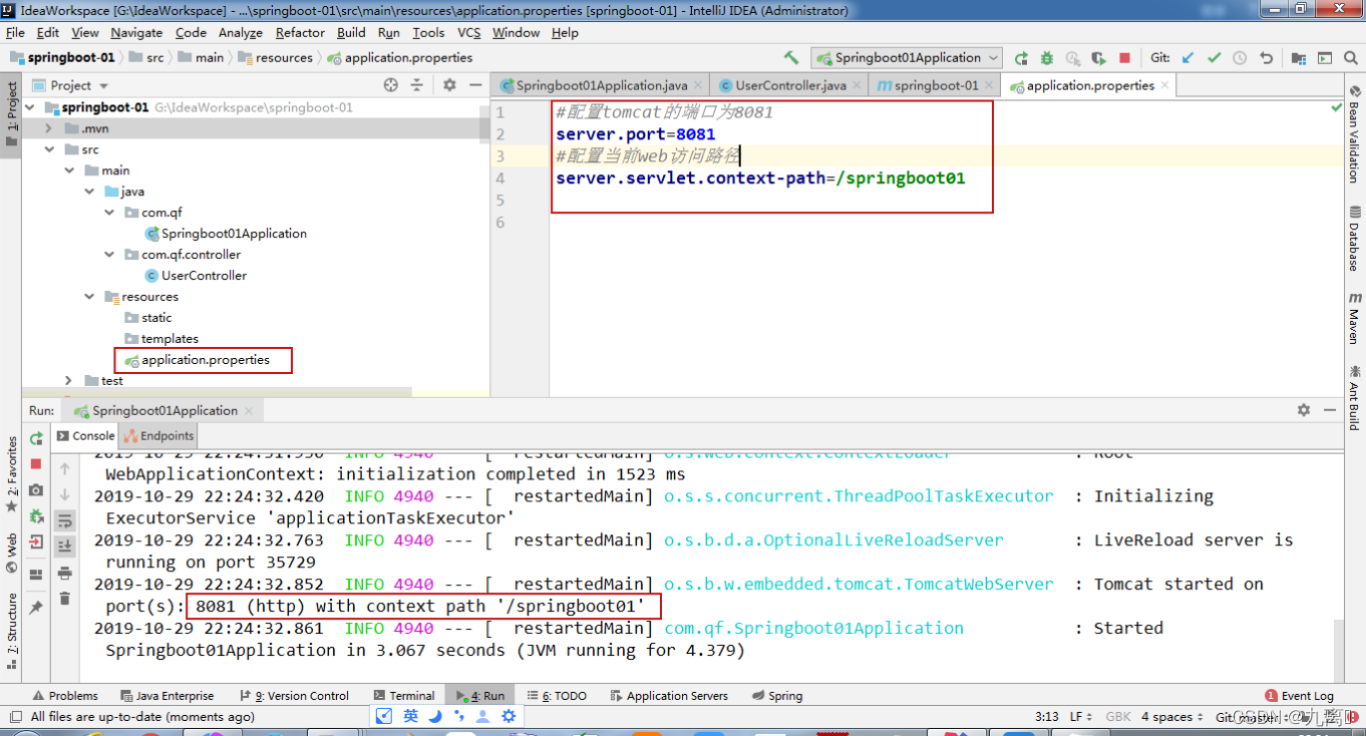This screenshot has width=1366, height=736.
Task: Click the red Stop icon in top toolbar
Action: [x=1125, y=58]
